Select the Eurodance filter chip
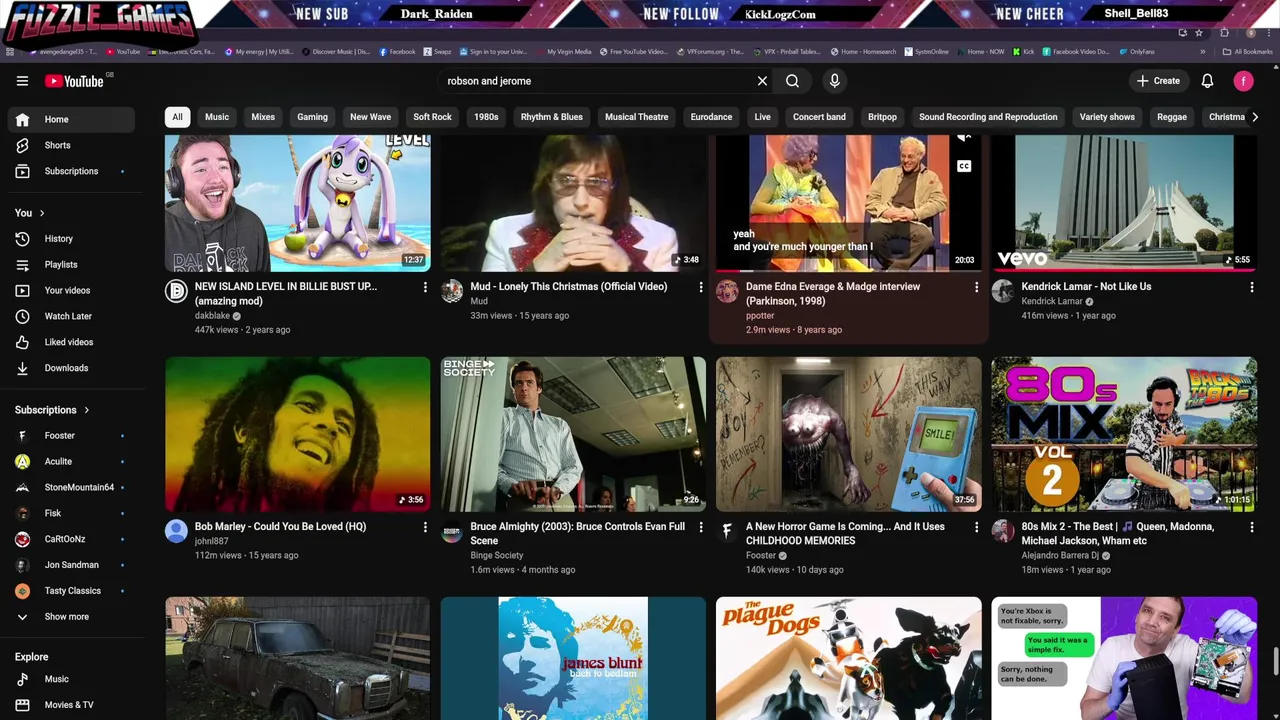The width and height of the screenshot is (1280, 720). click(x=711, y=117)
